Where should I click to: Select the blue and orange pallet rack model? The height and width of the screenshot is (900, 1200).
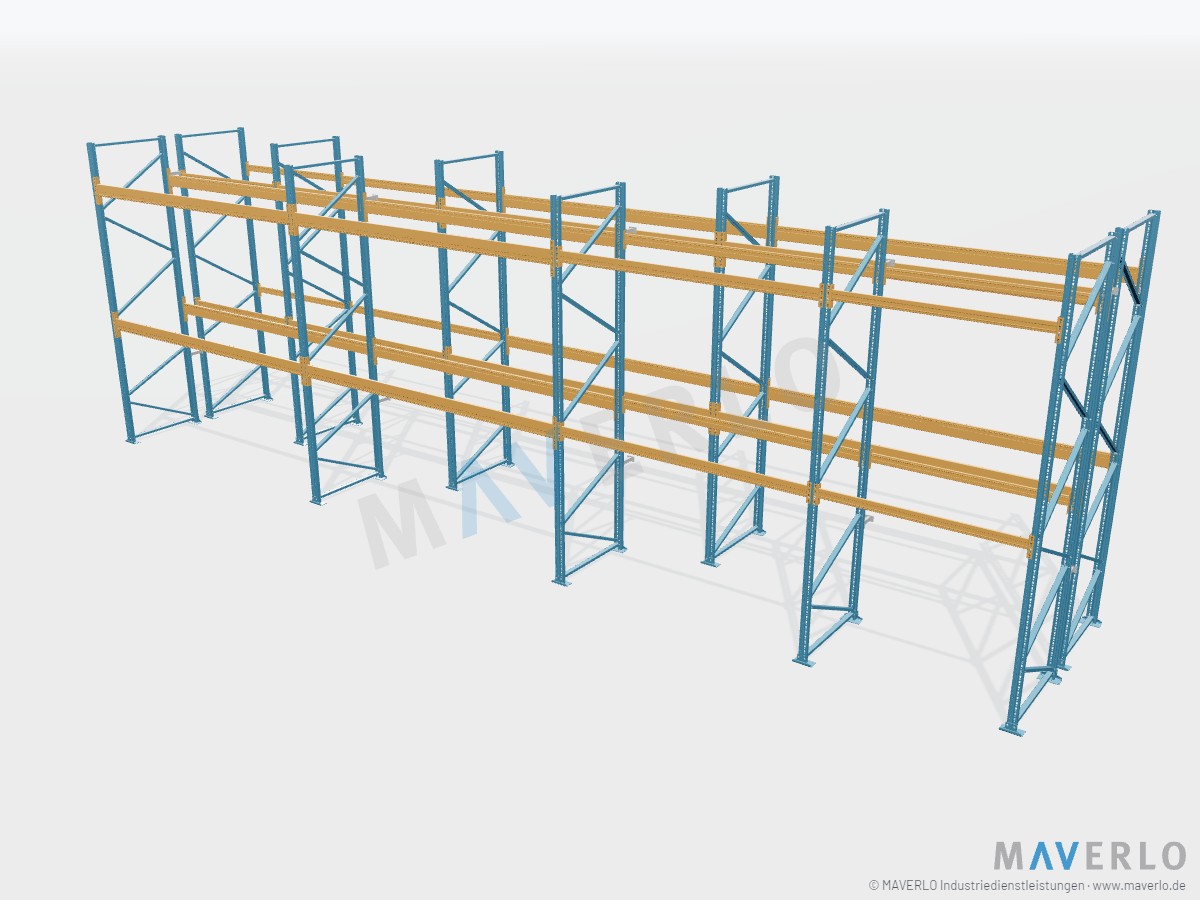click(x=623, y=430)
